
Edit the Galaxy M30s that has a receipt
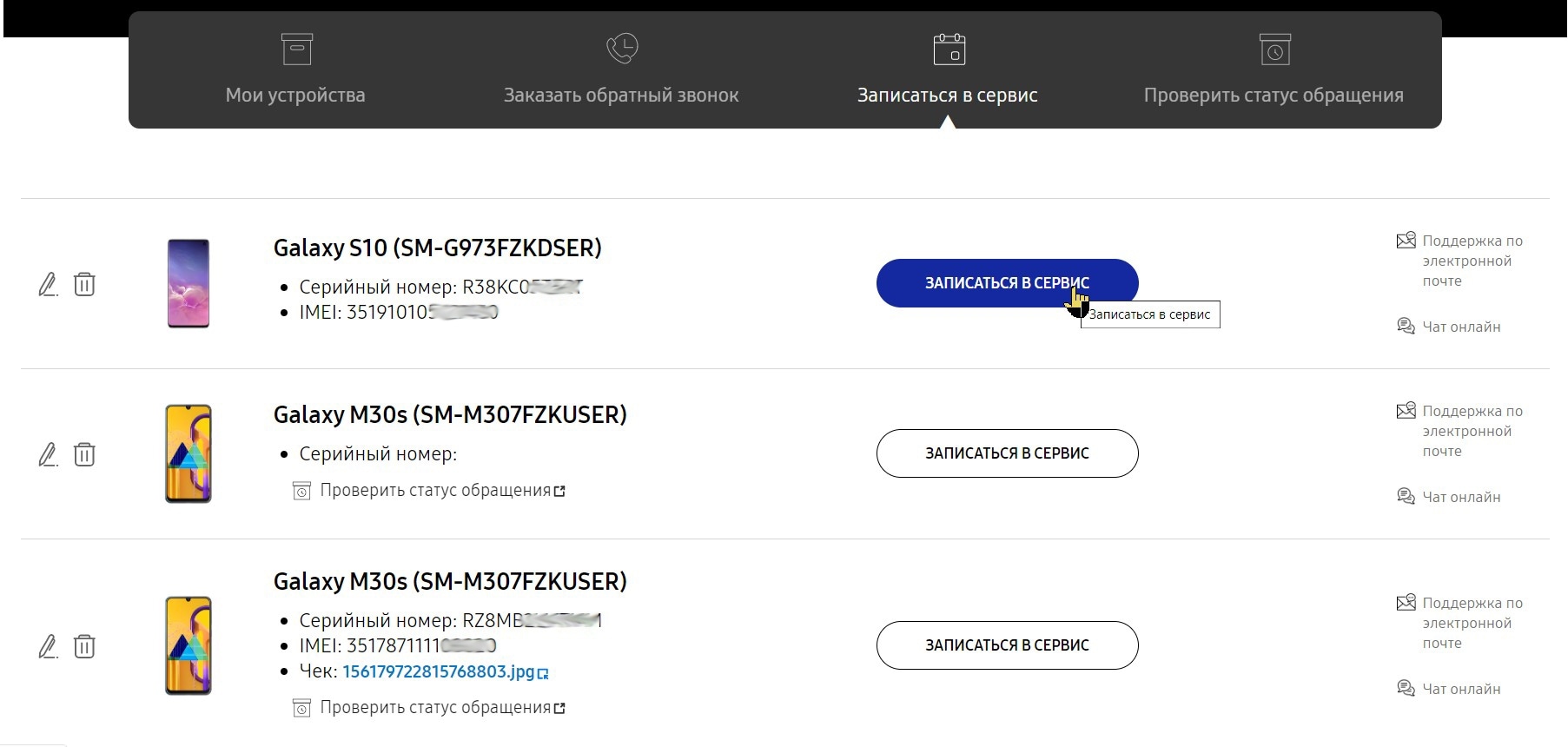tap(48, 646)
